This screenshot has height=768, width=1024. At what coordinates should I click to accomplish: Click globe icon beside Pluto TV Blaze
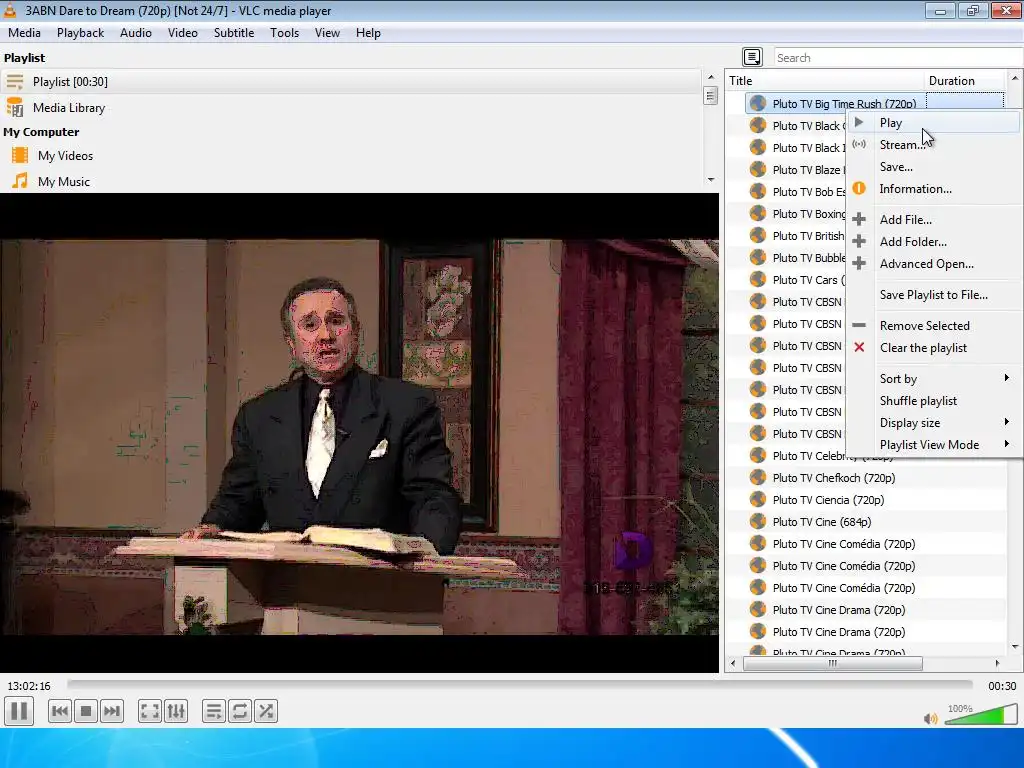click(x=758, y=169)
